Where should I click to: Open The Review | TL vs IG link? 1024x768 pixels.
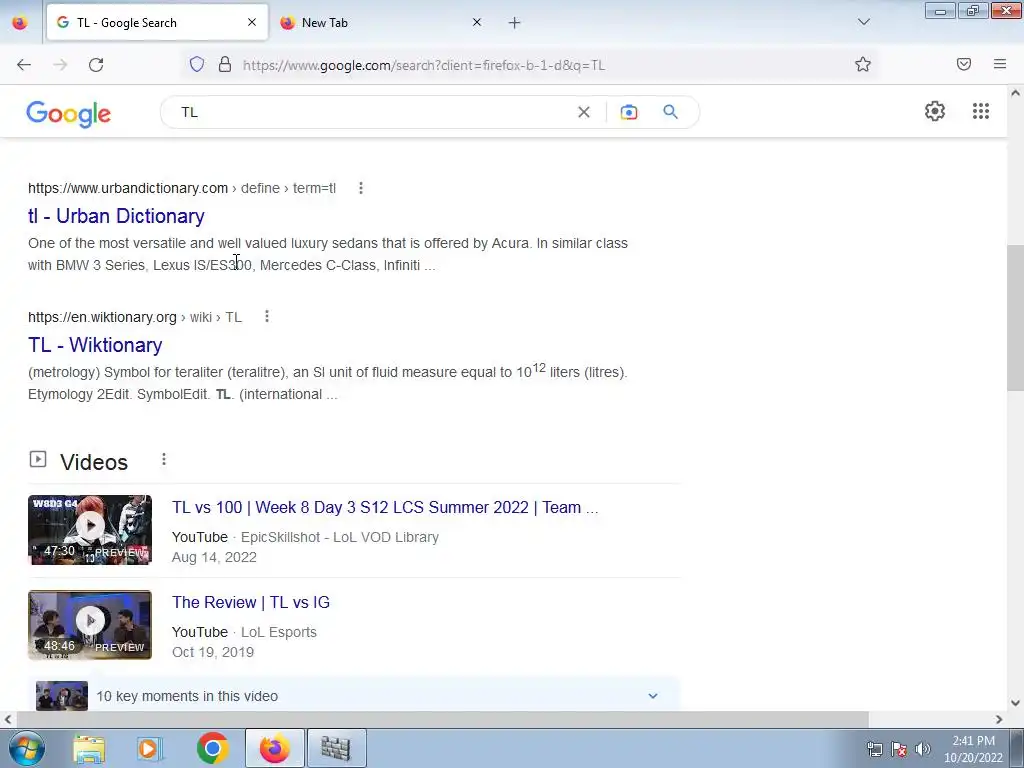(x=251, y=602)
